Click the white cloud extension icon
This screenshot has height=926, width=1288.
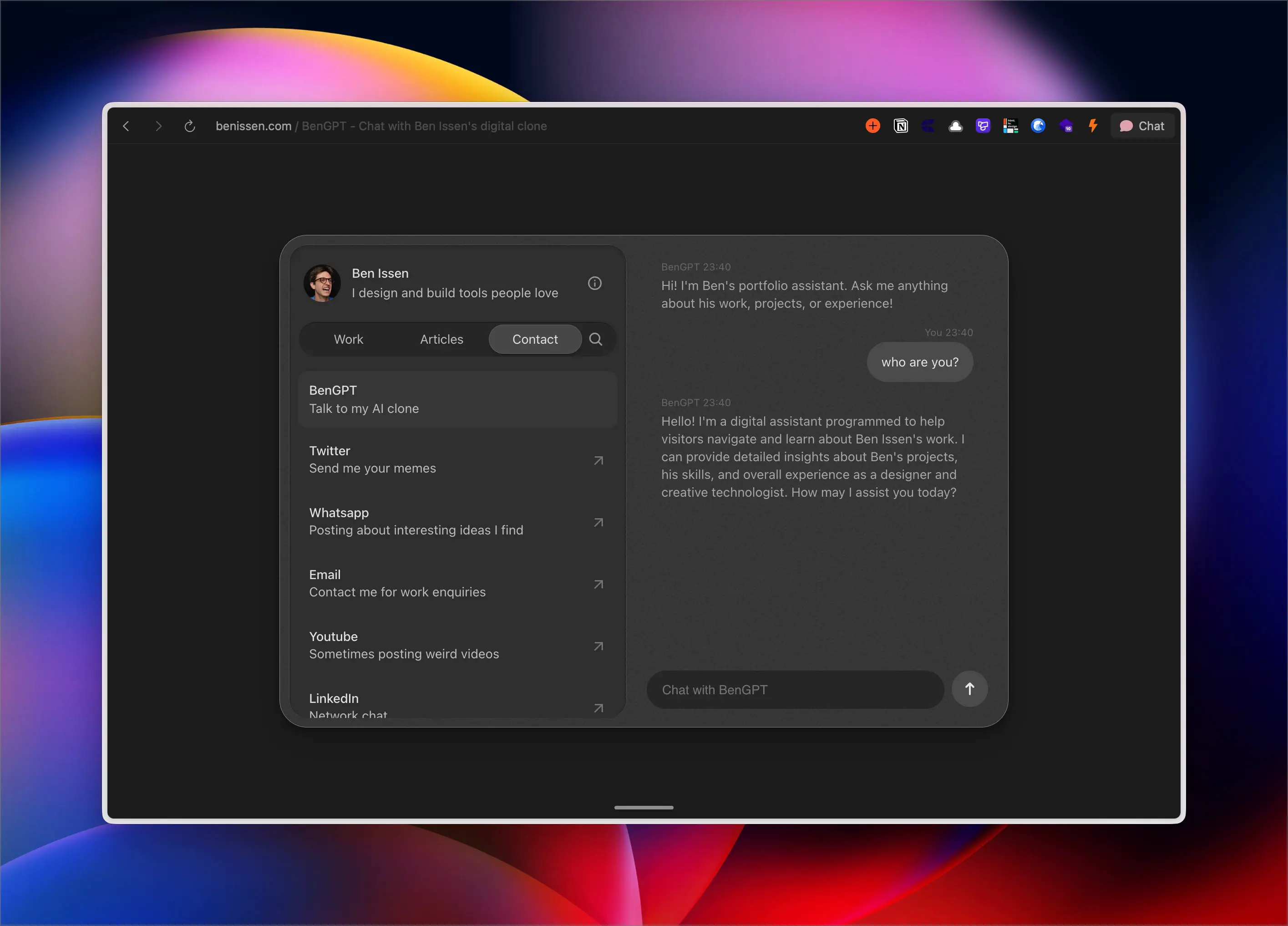(x=956, y=126)
